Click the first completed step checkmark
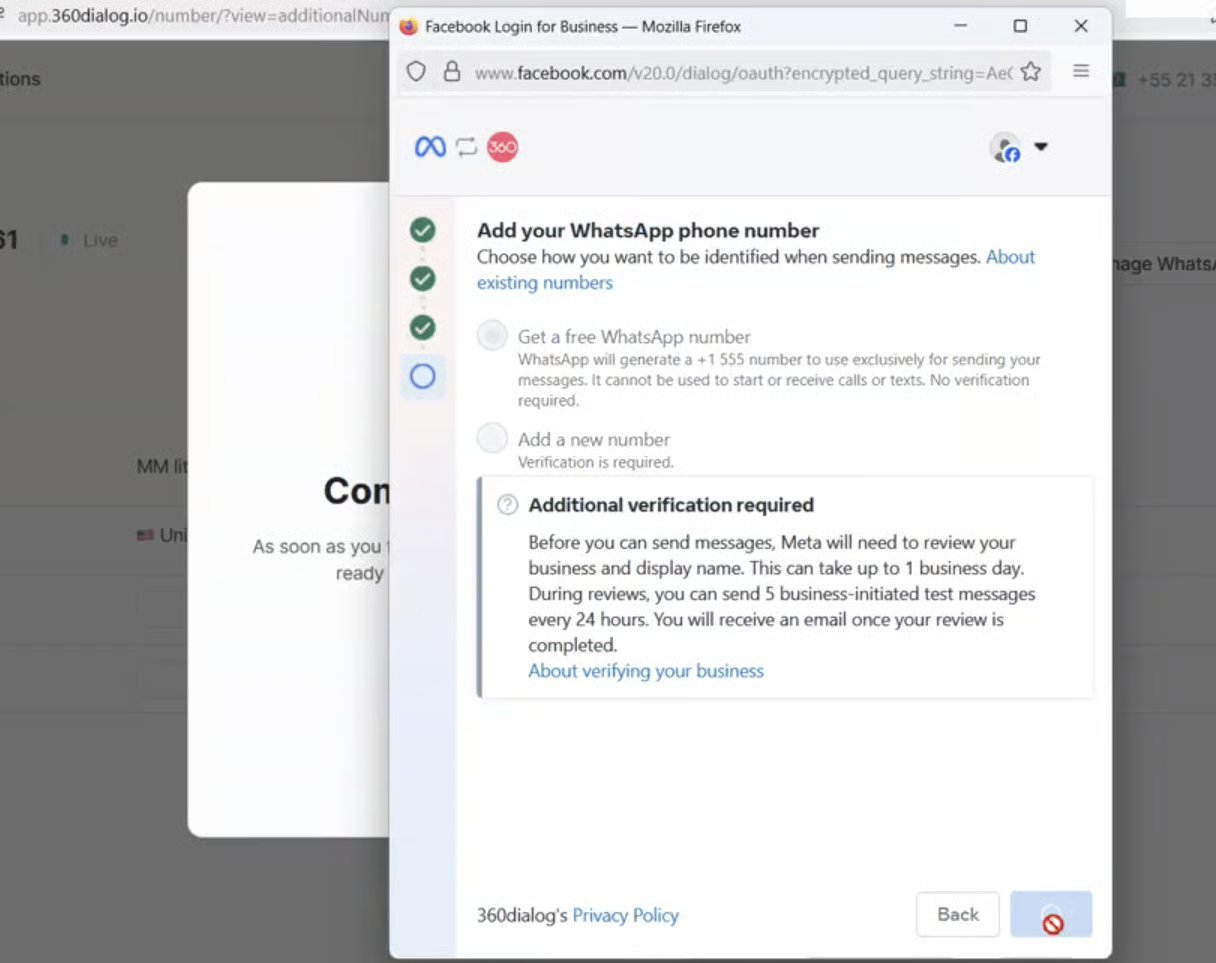Image resolution: width=1216 pixels, height=963 pixels. (423, 230)
